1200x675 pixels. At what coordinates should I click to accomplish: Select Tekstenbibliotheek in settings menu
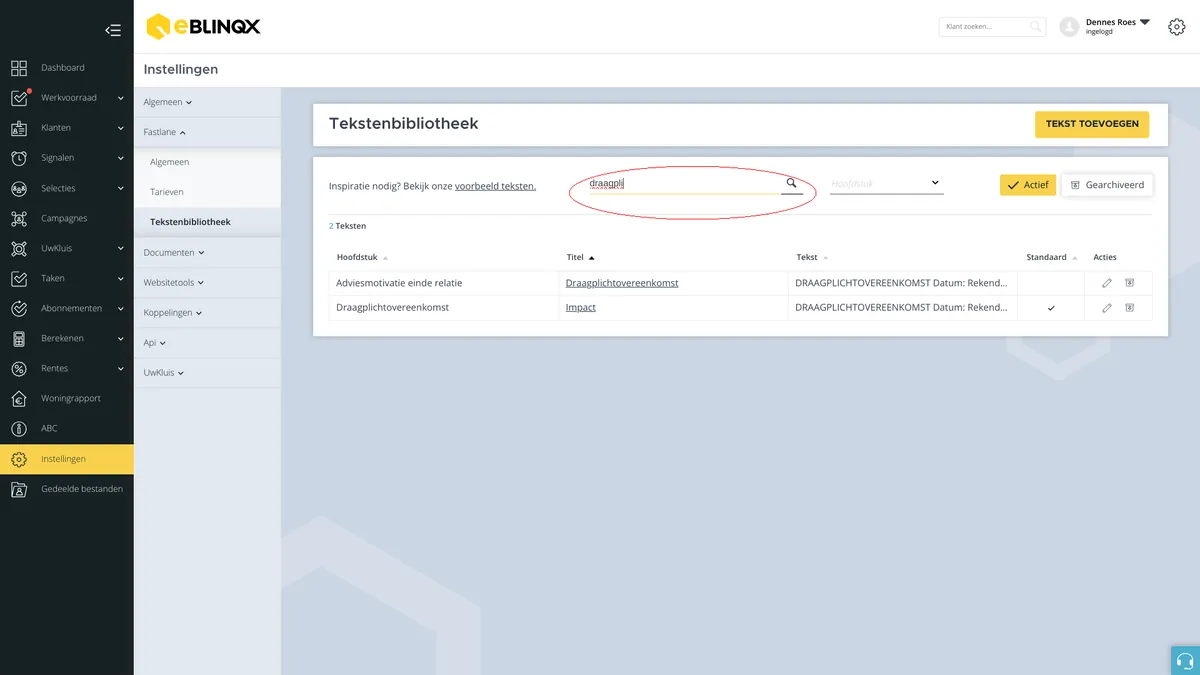coord(190,222)
